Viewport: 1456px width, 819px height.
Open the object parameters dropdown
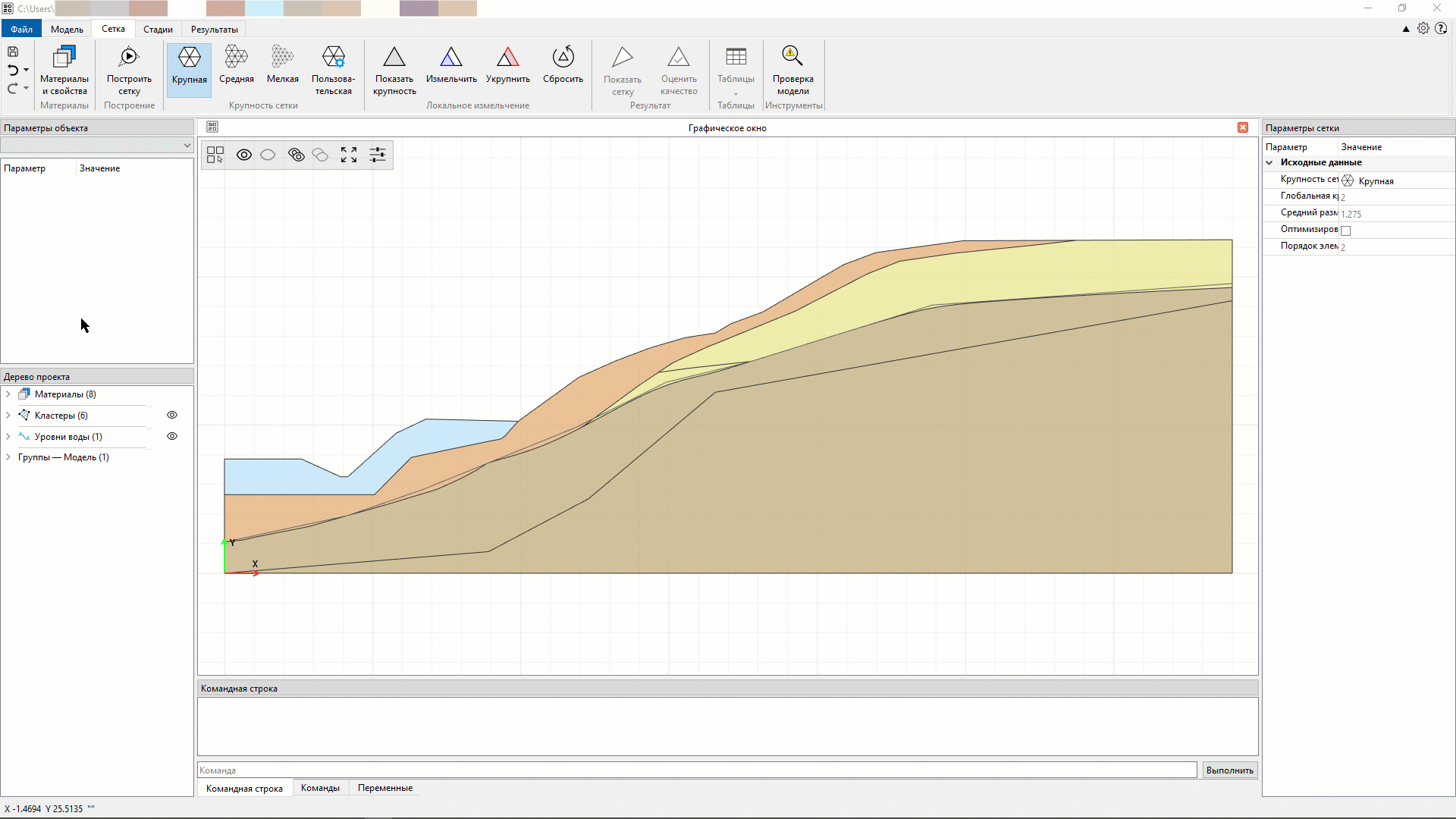[187, 146]
